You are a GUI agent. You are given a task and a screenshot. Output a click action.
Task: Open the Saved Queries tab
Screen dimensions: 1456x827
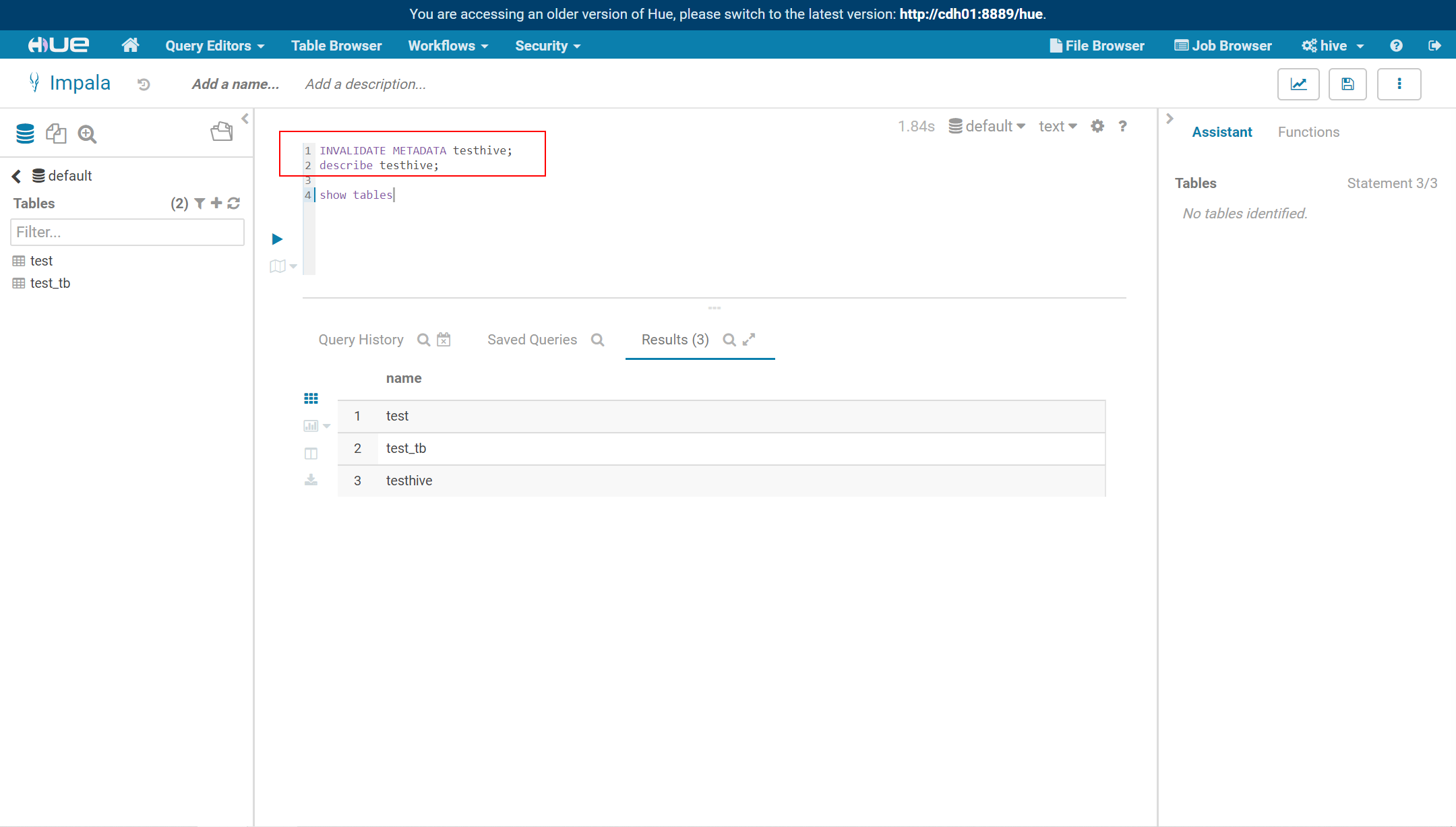[532, 340]
